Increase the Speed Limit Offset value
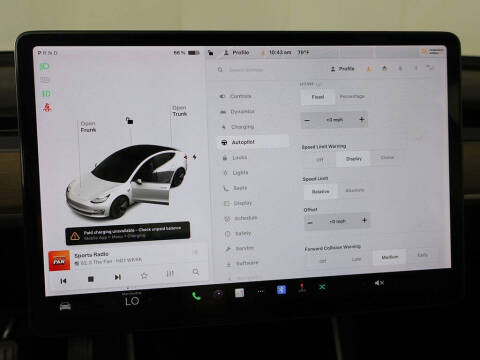Viewport: 480px width, 360px height. pos(364,220)
